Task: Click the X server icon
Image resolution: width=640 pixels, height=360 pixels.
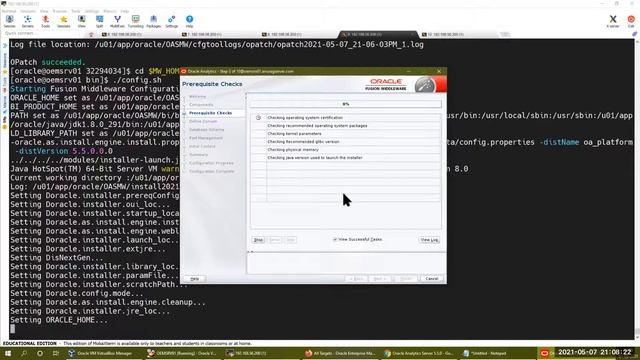Action: tap(613, 21)
